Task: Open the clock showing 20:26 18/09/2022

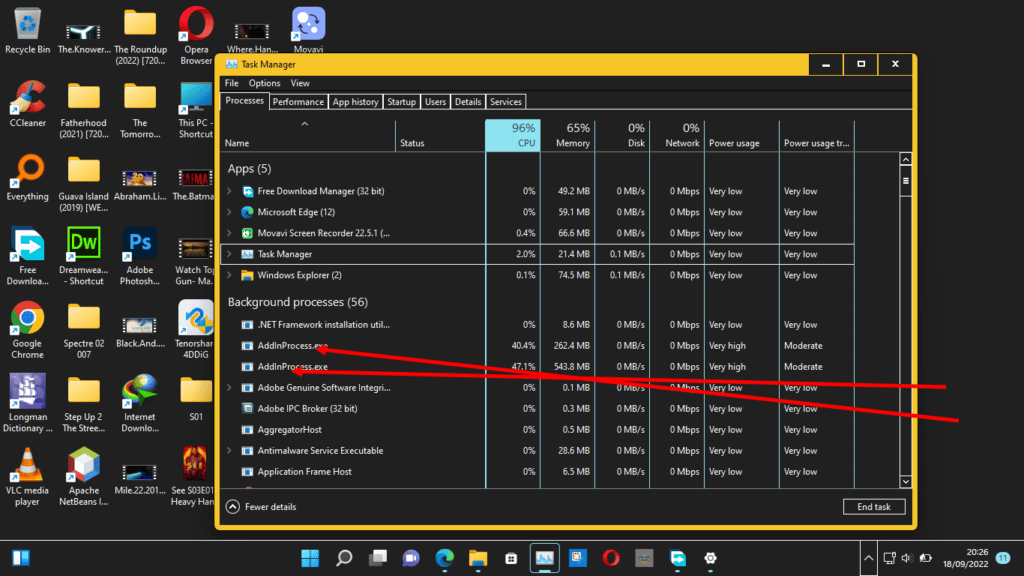Action: [x=965, y=558]
